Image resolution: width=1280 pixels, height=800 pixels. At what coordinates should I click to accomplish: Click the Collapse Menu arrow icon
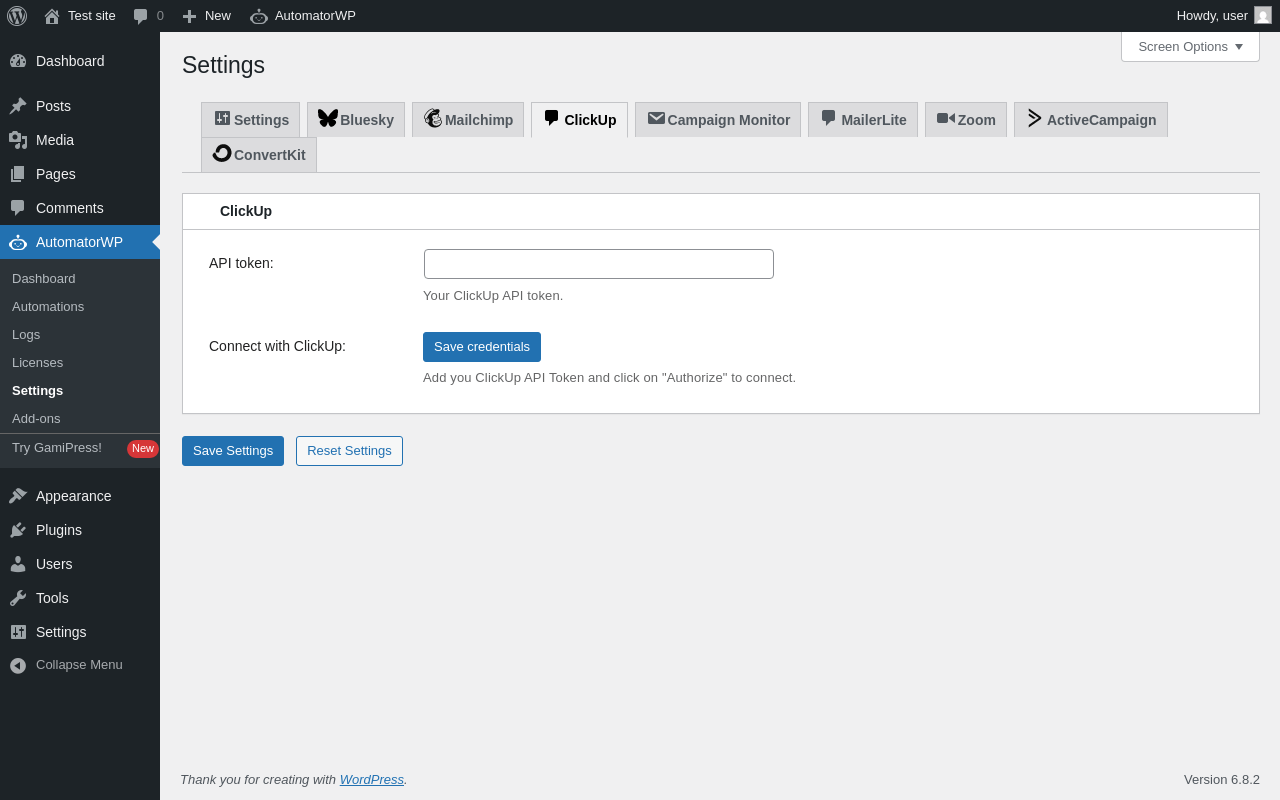pyautogui.click(x=18, y=665)
